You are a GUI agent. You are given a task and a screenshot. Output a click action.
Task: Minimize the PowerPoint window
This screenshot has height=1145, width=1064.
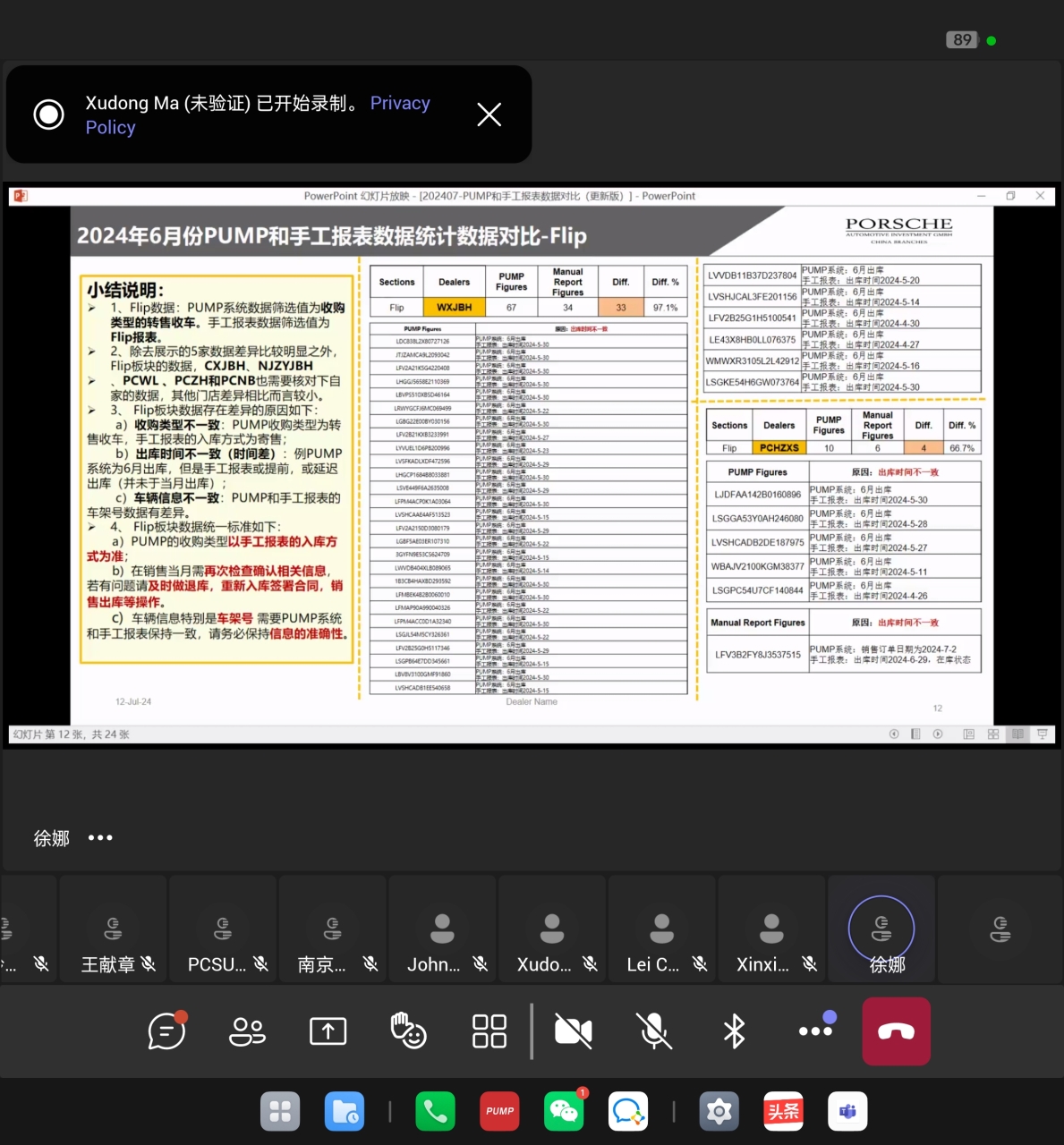pos(981,196)
